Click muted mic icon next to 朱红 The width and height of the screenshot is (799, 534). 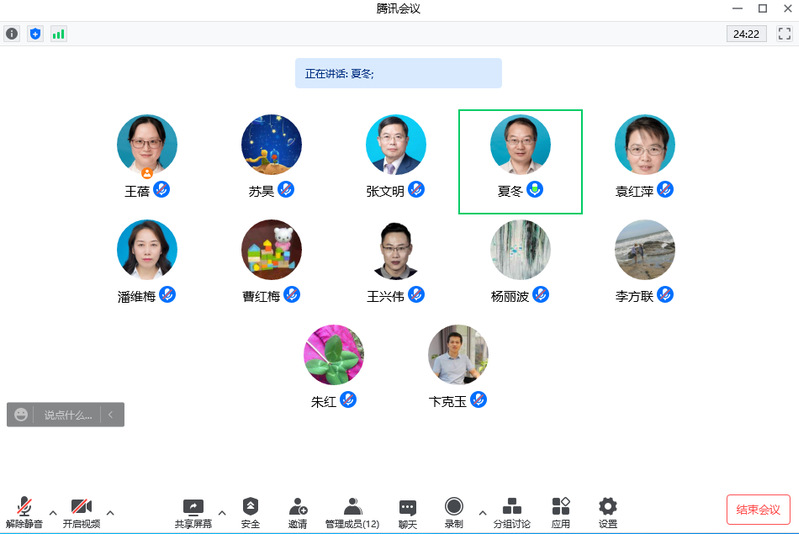click(348, 399)
